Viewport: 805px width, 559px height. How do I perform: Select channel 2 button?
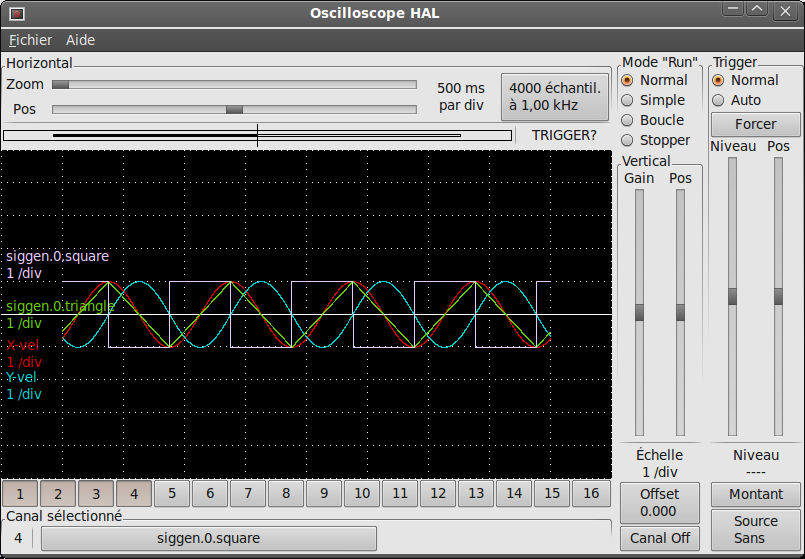point(58,494)
